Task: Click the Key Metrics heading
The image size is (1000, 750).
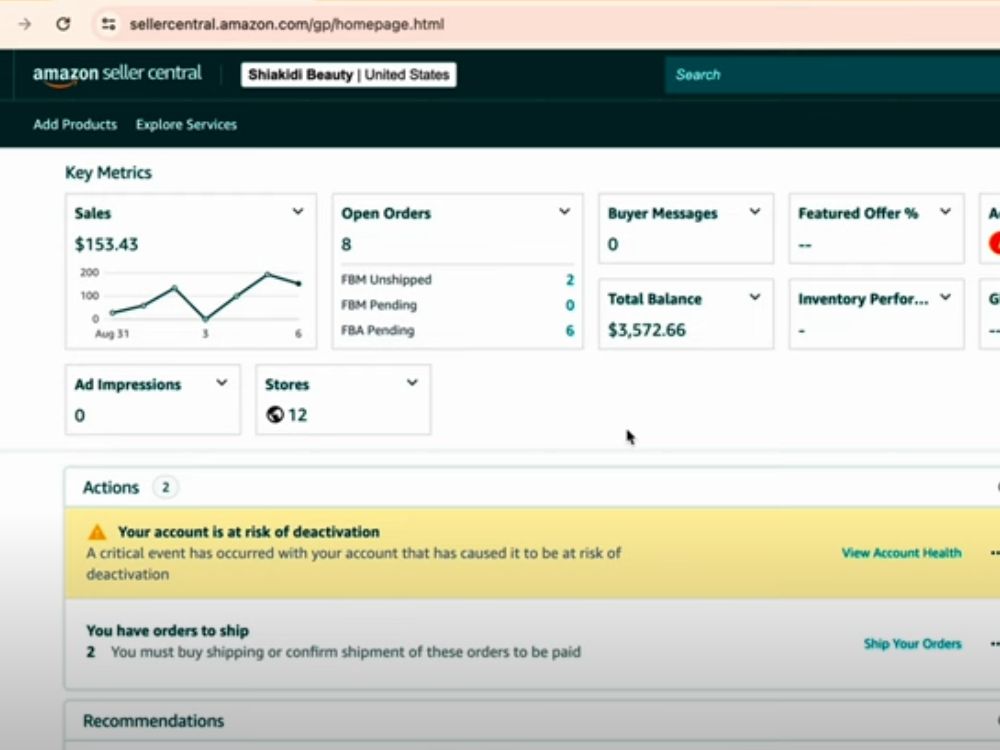Action: (x=108, y=173)
